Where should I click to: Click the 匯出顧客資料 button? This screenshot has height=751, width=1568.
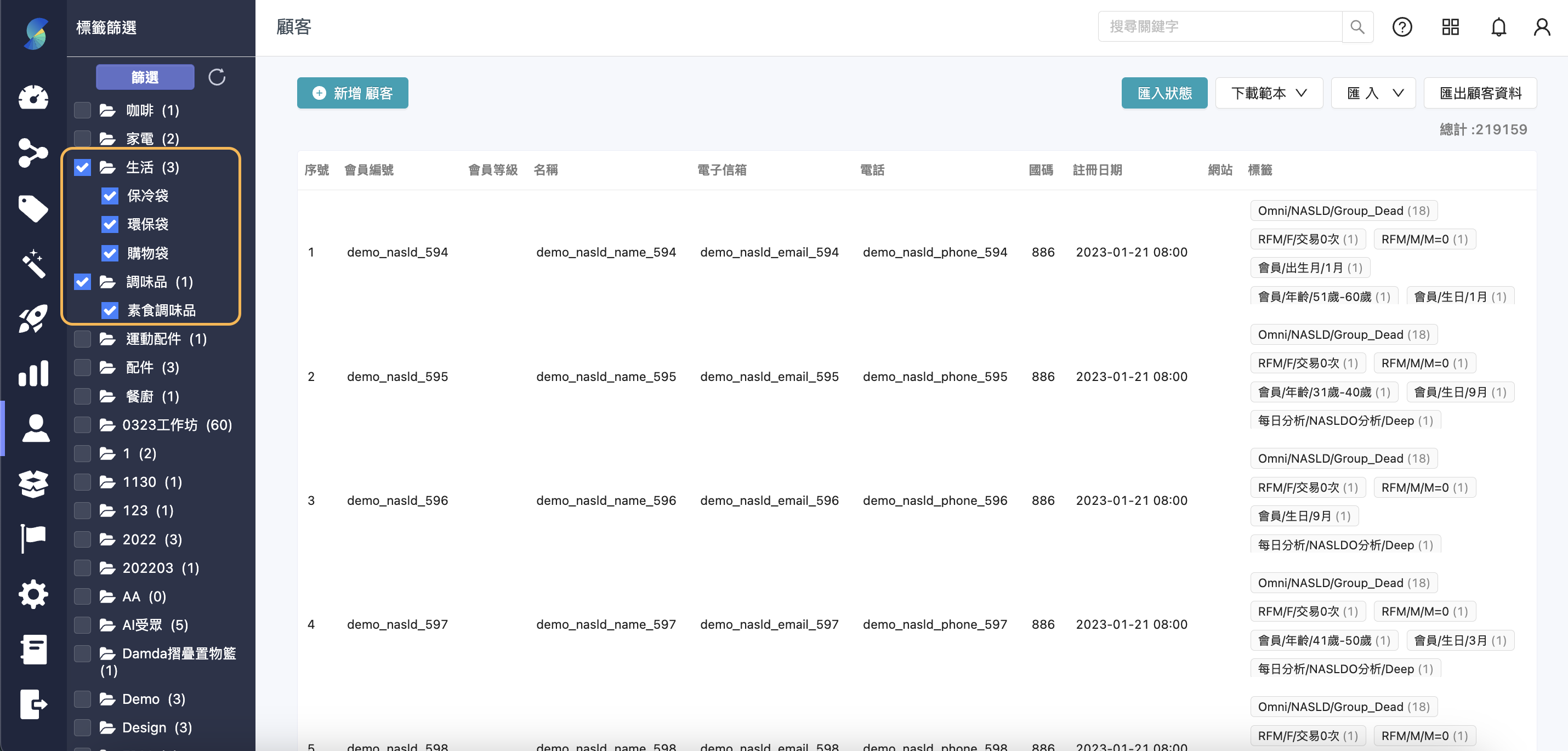(1480, 93)
